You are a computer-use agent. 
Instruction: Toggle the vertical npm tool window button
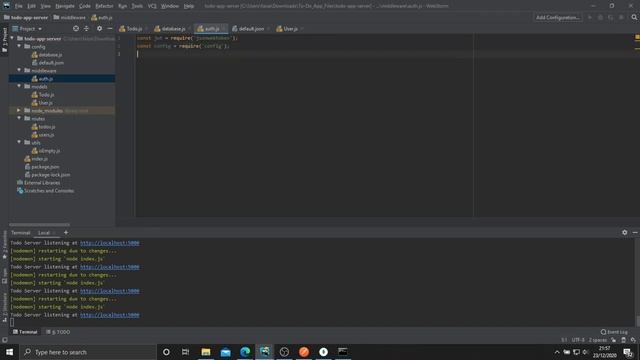pos(4,276)
